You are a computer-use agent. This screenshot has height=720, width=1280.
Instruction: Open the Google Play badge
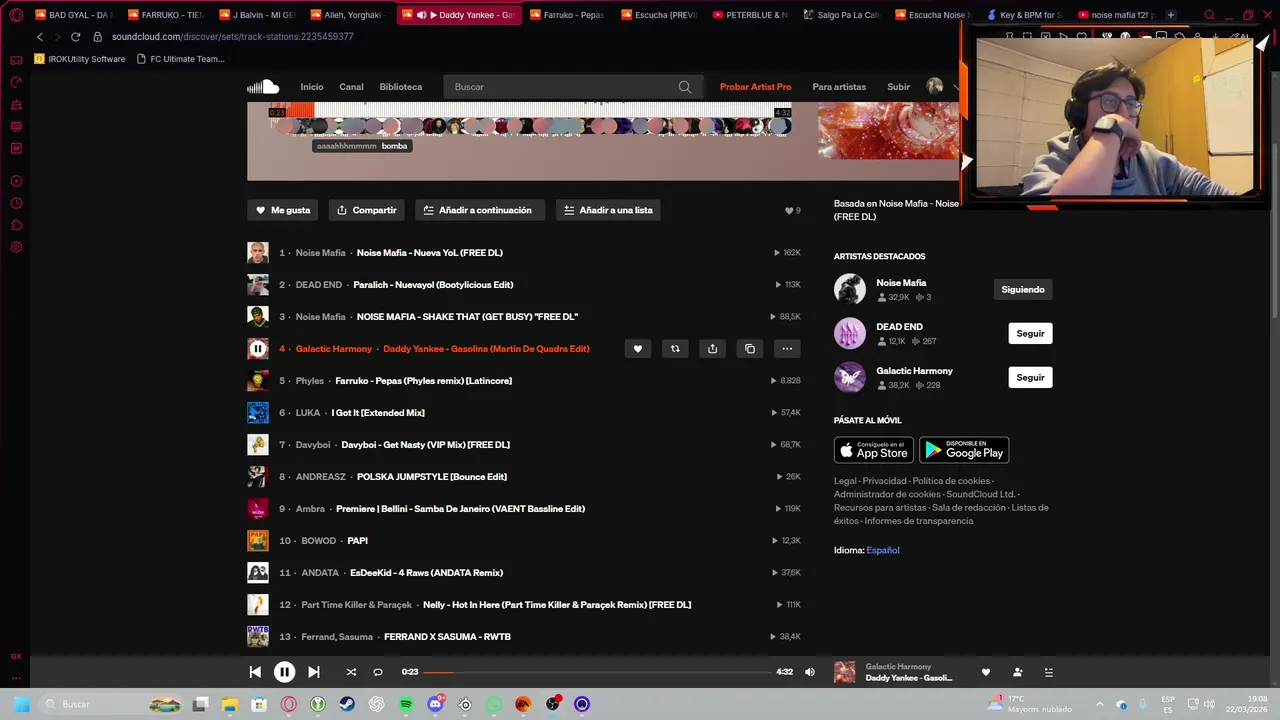[964, 450]
